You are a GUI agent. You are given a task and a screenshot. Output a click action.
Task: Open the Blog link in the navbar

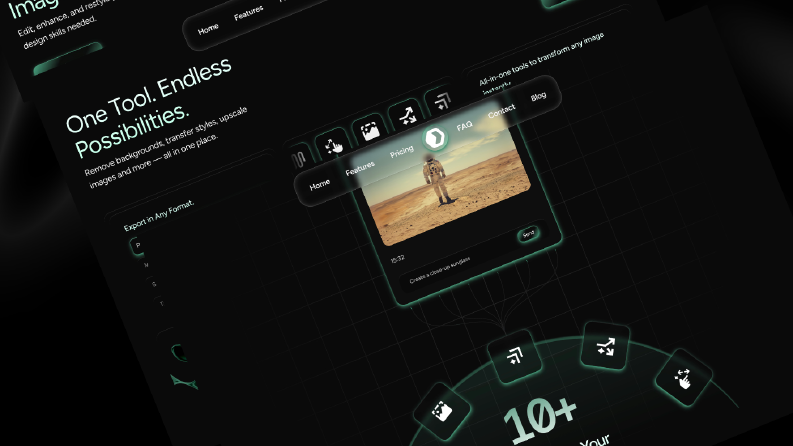[538, 96]
